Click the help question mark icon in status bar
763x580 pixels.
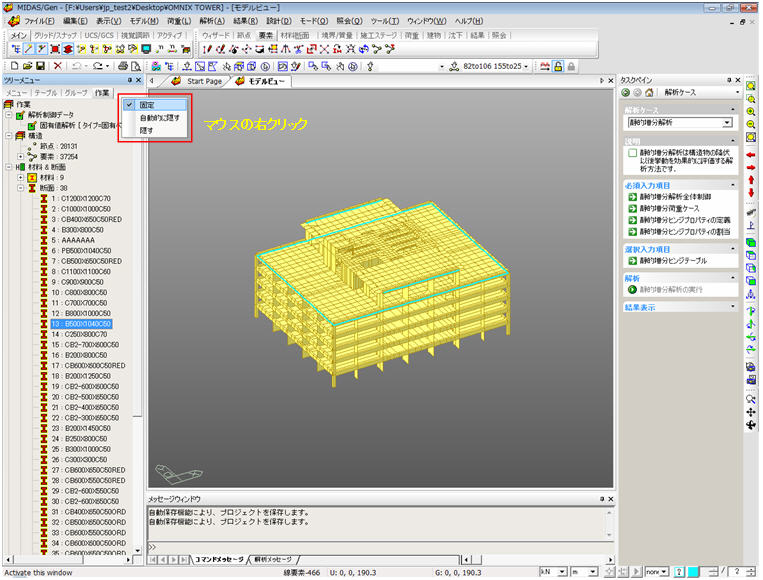click(x=680, y=572)
